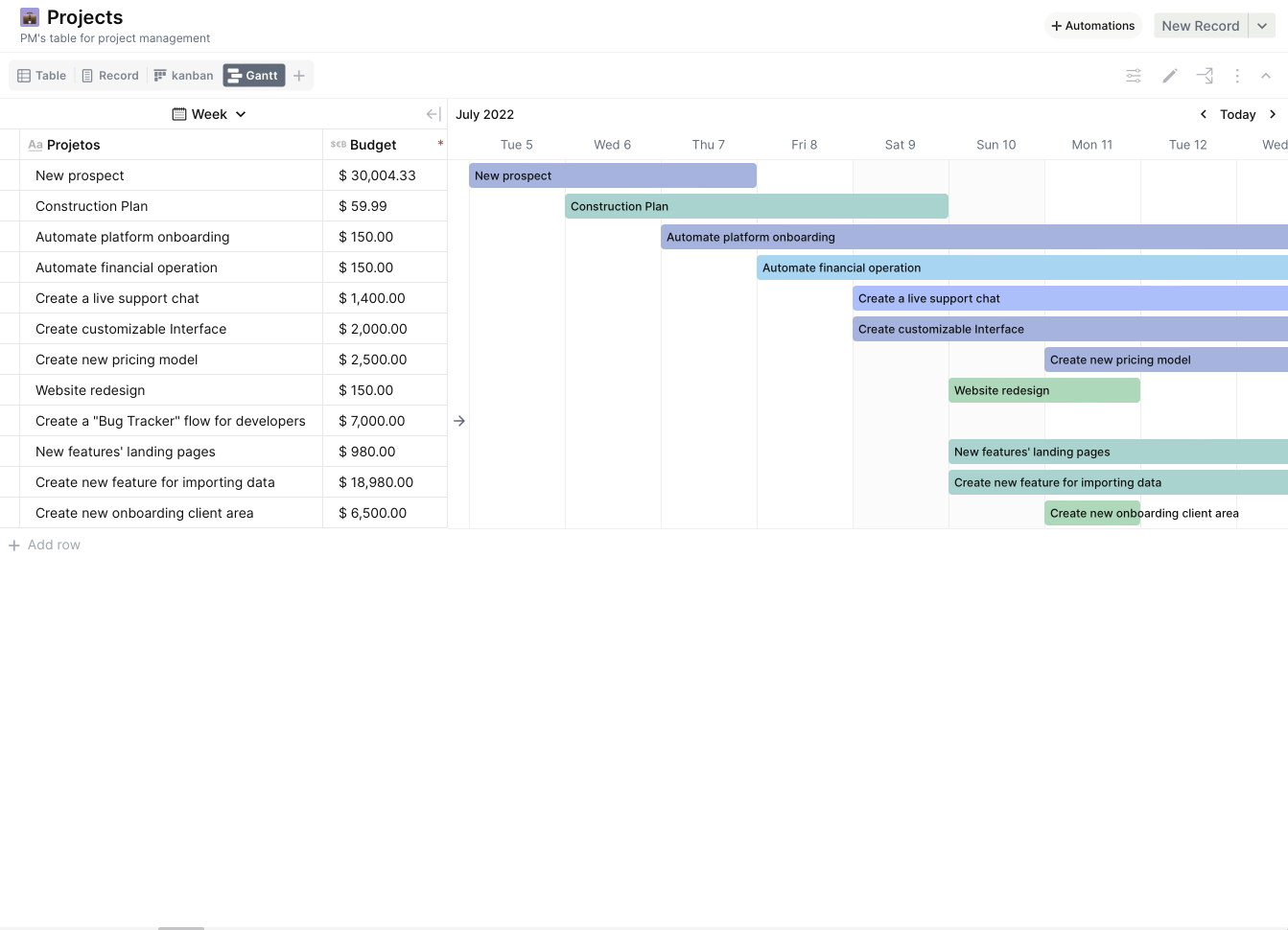The height and width of the screenshot is (930, 1288).
Task: Collapse the header with the up chevron
Action: click(x=1266, y=76)
